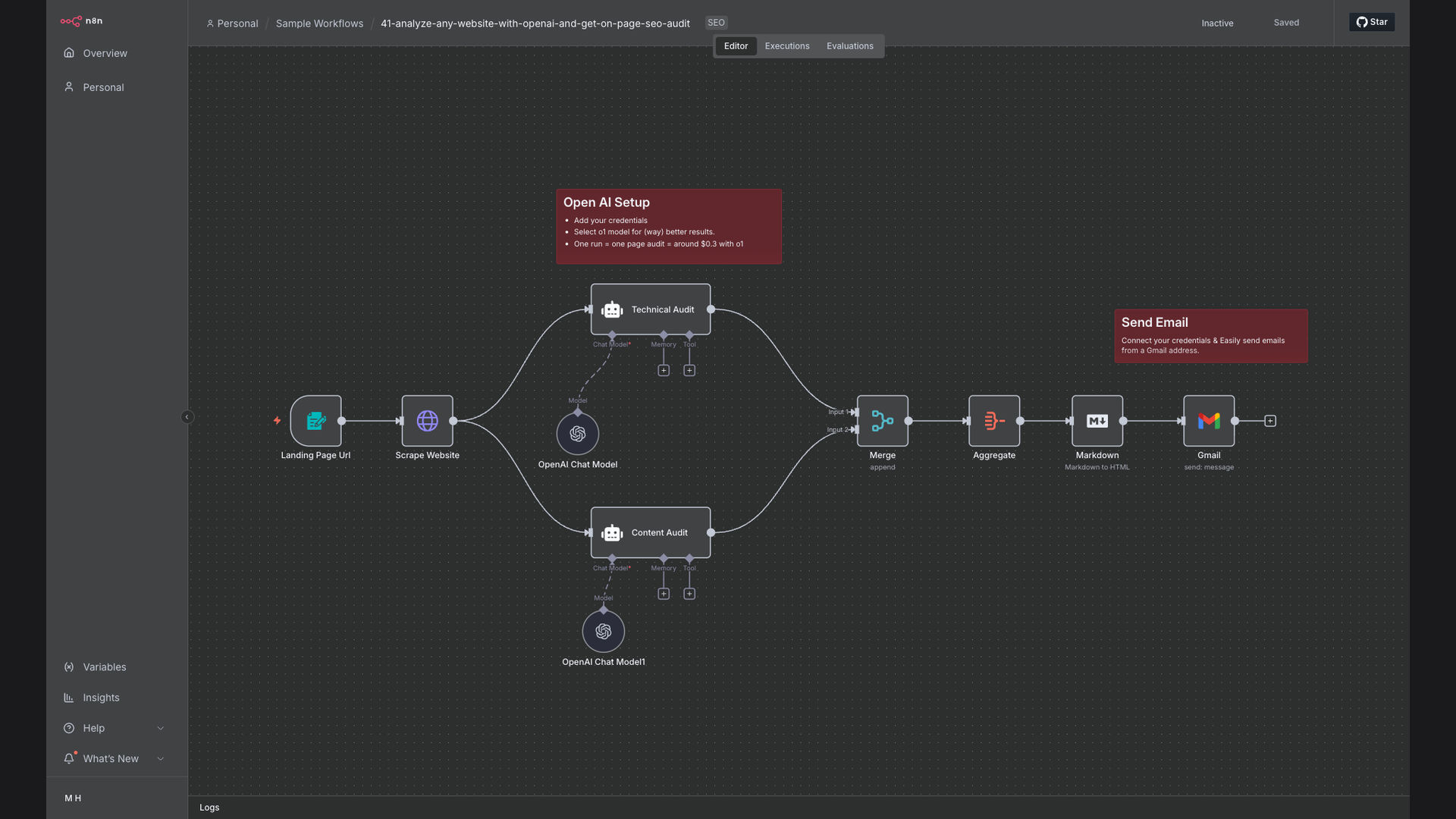1456x819 pixels.
Task: Open the Variables menu item
Action: pos(117,667)
